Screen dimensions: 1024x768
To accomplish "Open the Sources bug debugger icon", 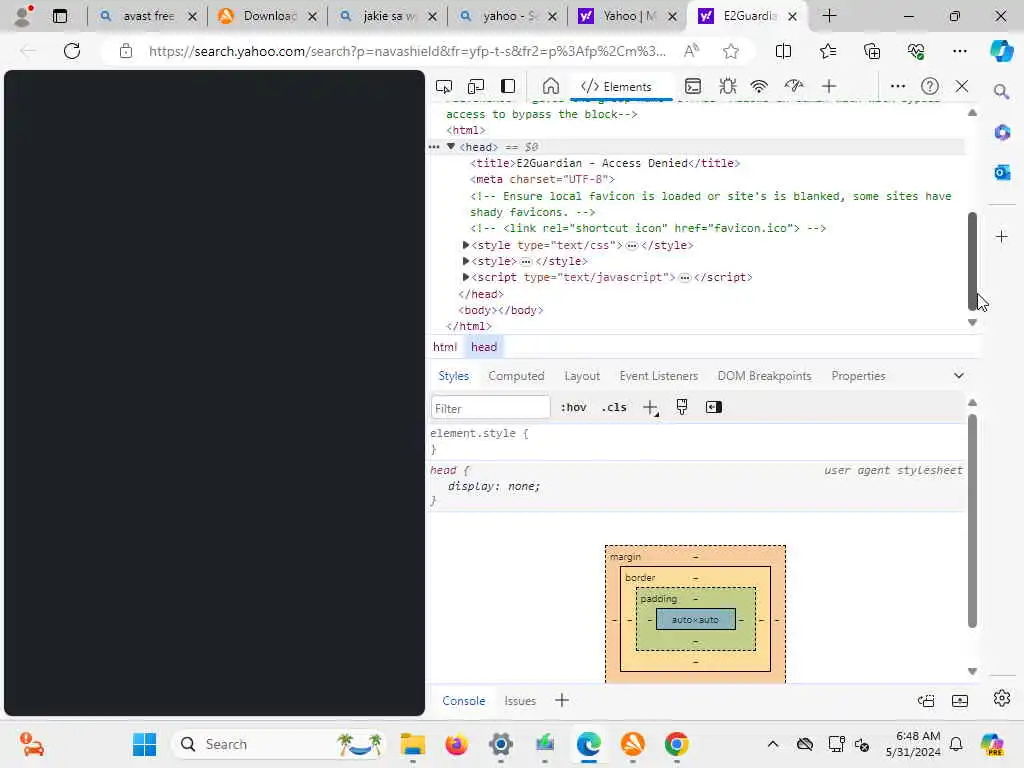I will [x=727, y=86].
